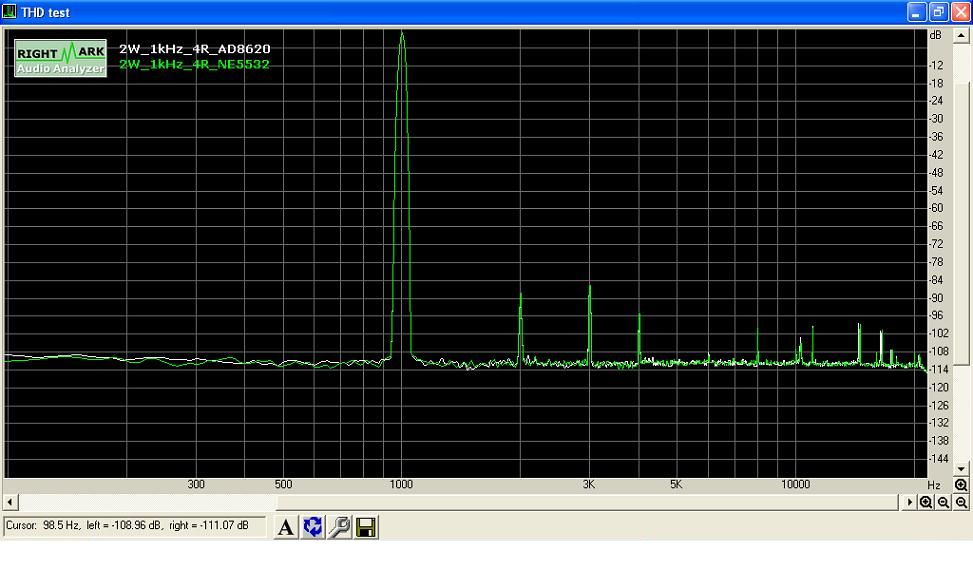This screenshot has height=570, width=973.
Task: Open spectrum settings with the wrench icon
Action: (339, 527)
